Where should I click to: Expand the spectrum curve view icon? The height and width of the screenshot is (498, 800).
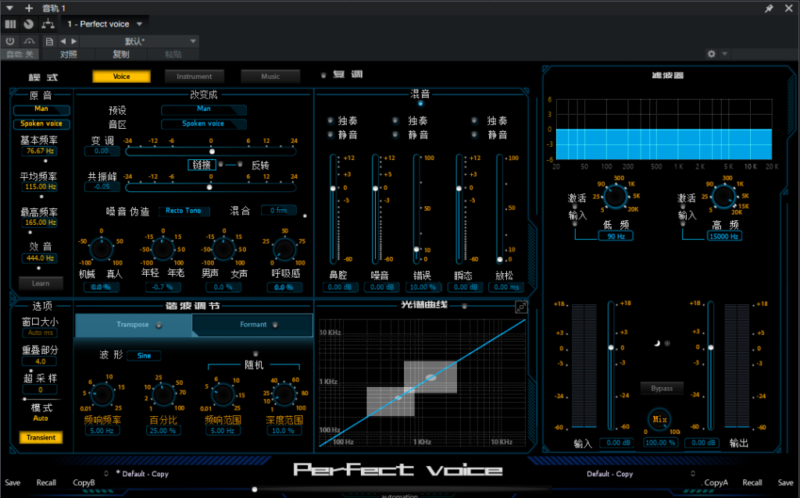521,306
